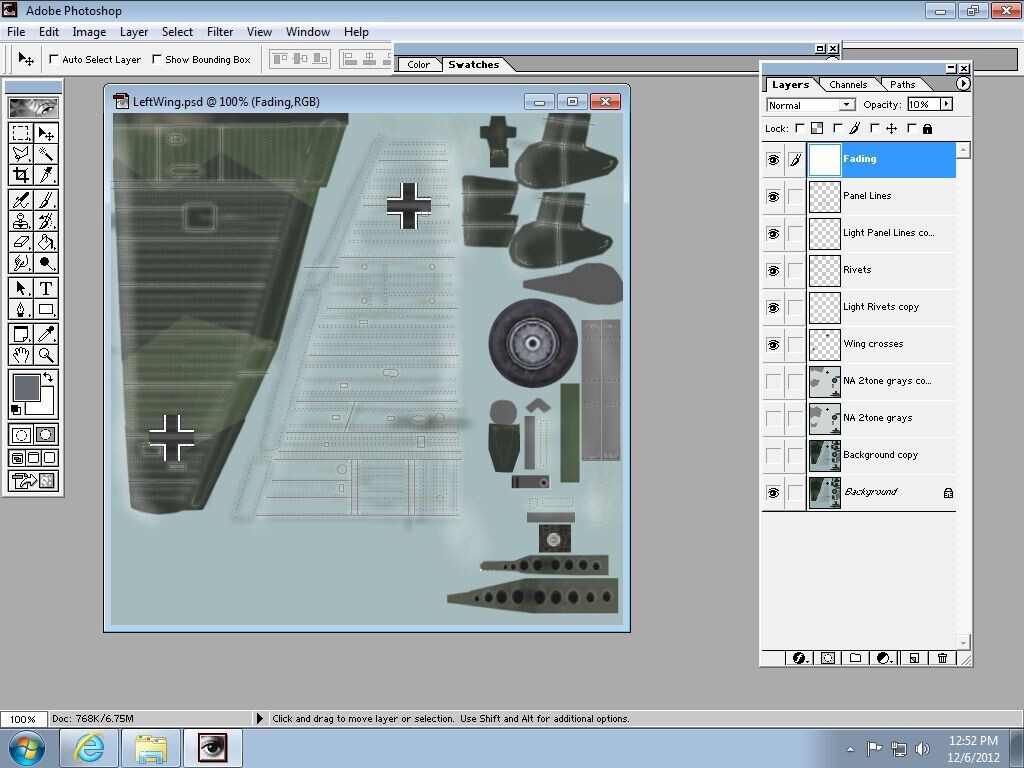
Task: Hide the Panel Lines layer
Action: point(773,196)
